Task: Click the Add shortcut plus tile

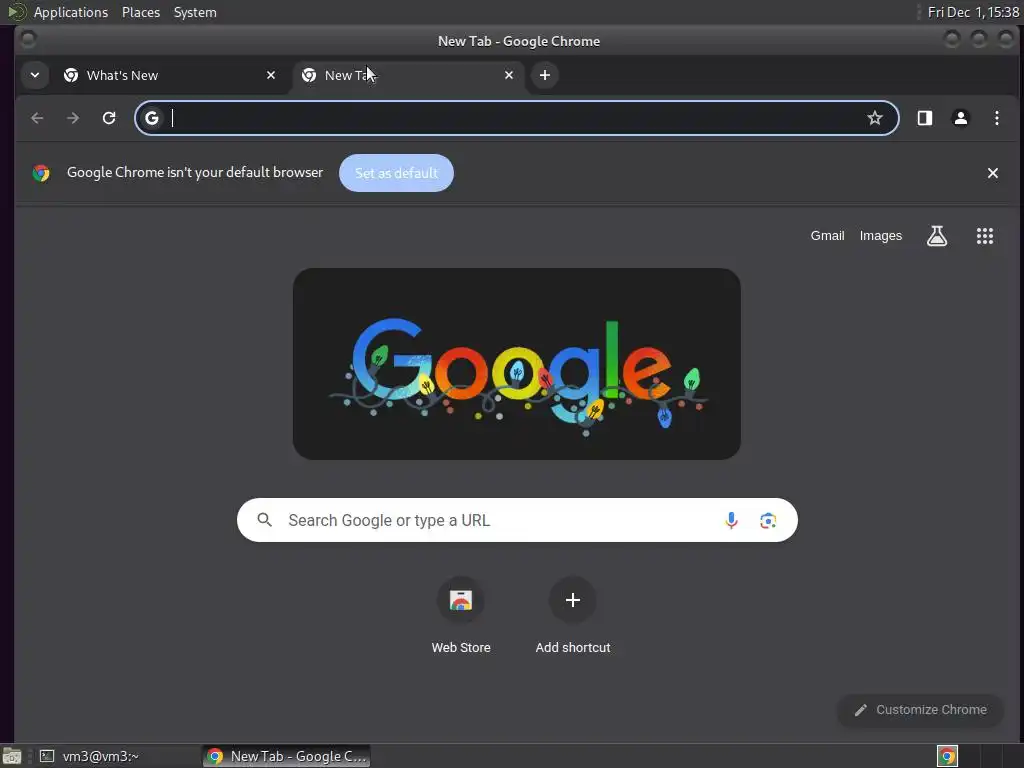Action: [x=573, y=616]
